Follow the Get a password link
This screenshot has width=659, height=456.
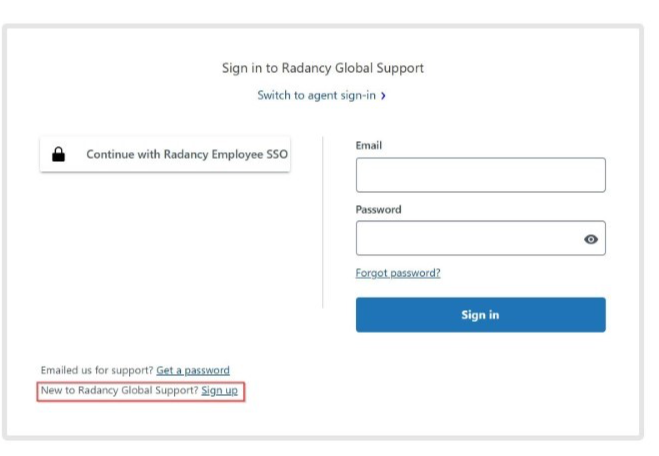click(193, 370)
